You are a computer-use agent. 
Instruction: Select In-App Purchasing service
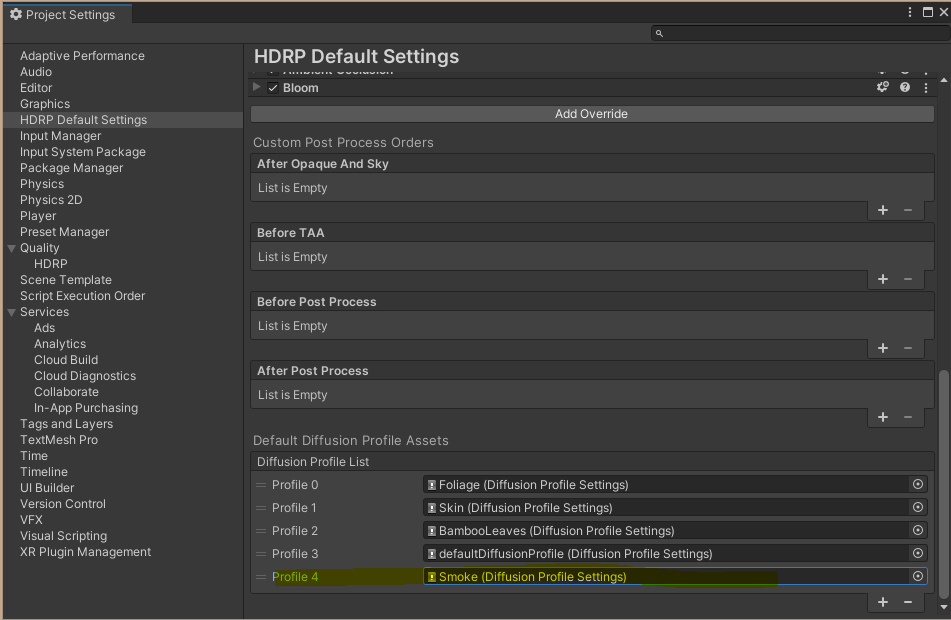[86, 408]
